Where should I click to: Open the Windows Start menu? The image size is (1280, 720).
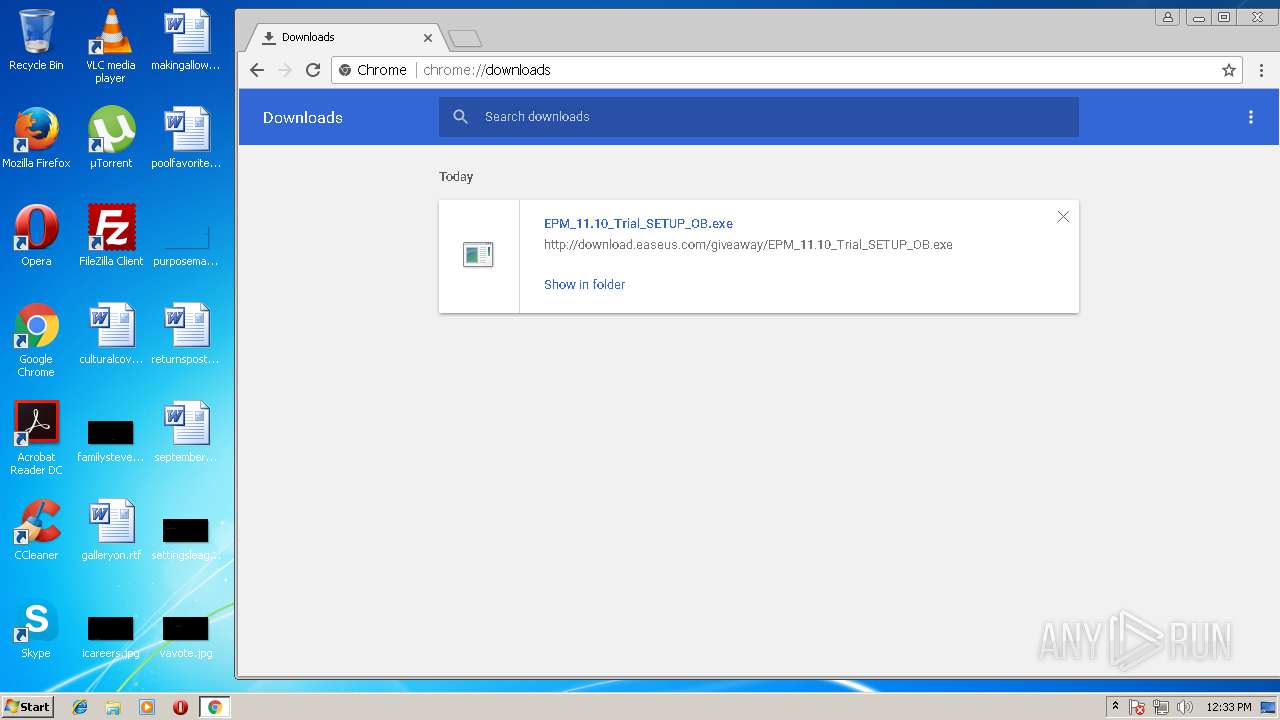[x=27, y=707]
